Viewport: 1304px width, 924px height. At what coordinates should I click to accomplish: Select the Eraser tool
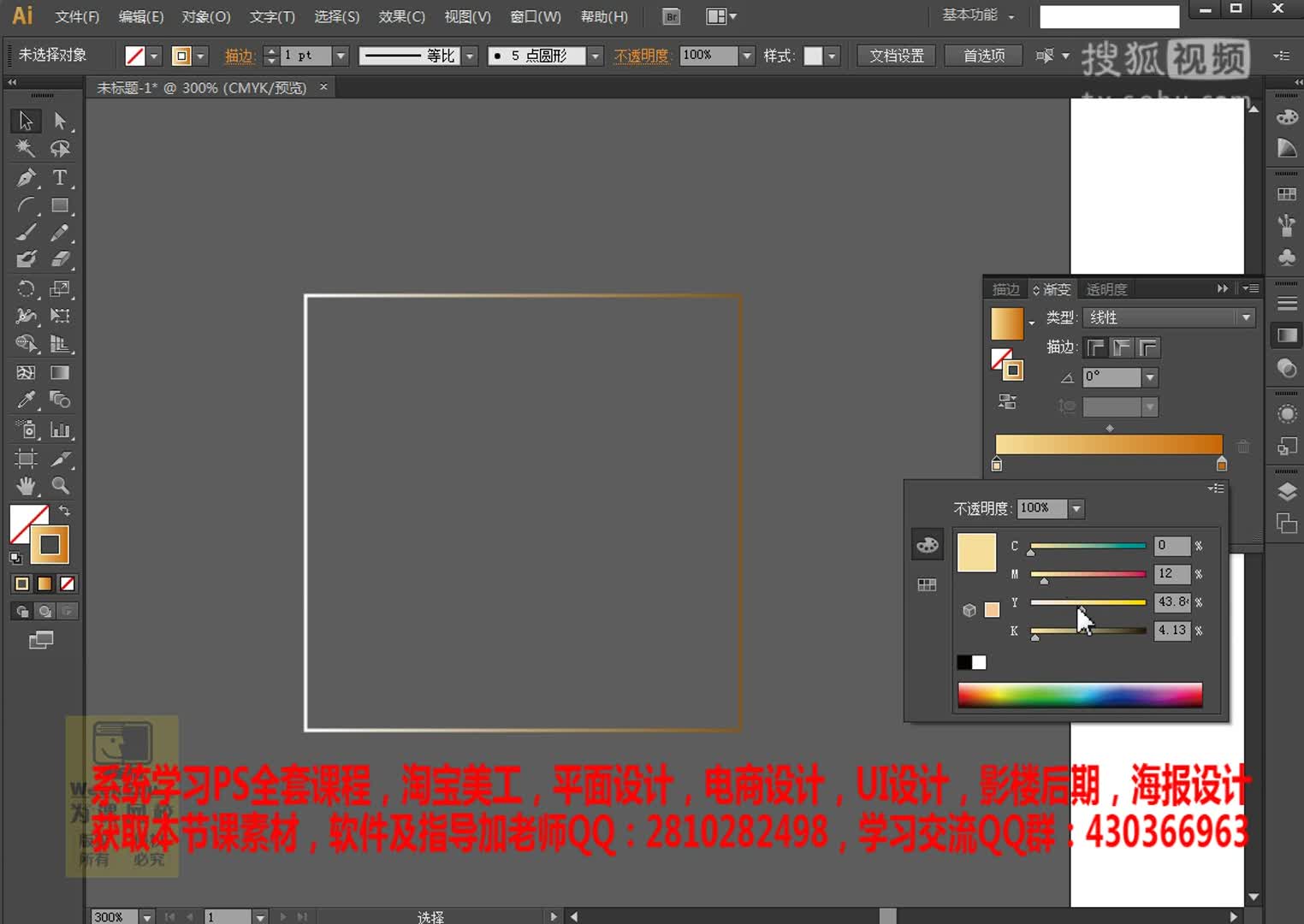point(60,259)
